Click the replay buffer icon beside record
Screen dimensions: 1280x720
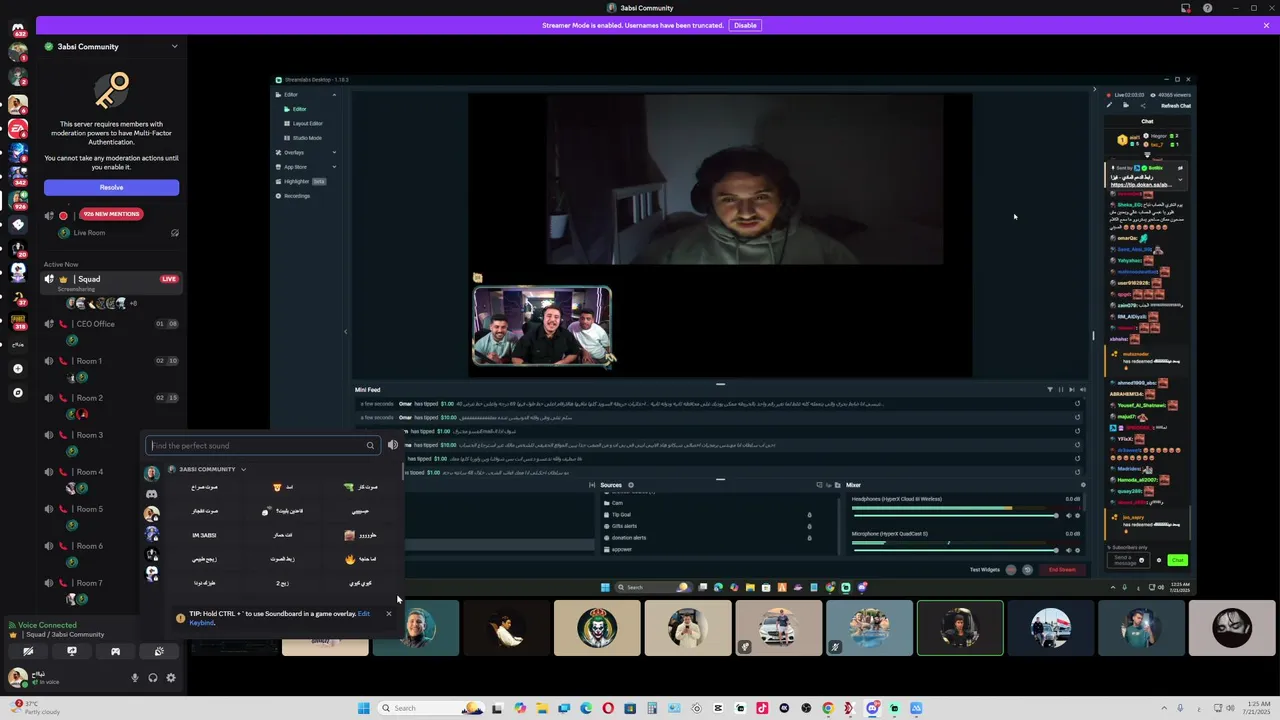(x=1027, y=570)
